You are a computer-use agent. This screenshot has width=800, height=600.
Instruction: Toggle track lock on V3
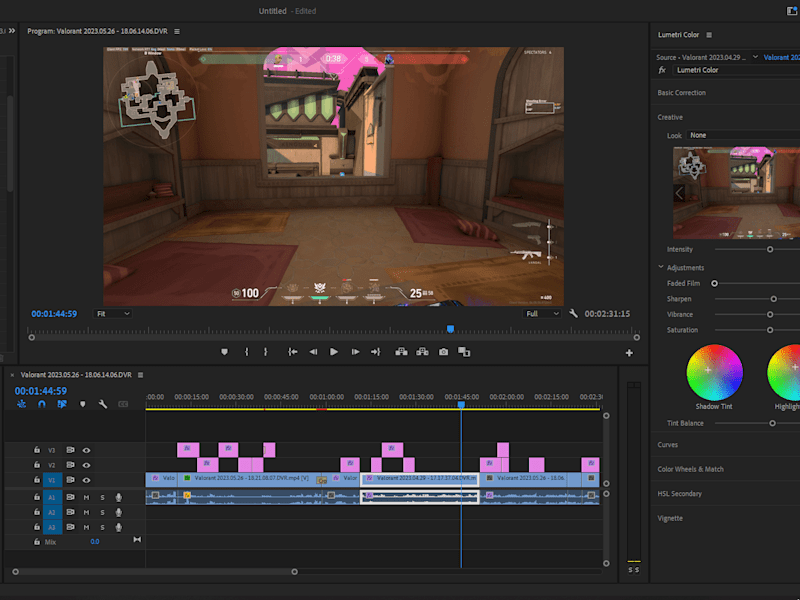[x=37, y=450]
